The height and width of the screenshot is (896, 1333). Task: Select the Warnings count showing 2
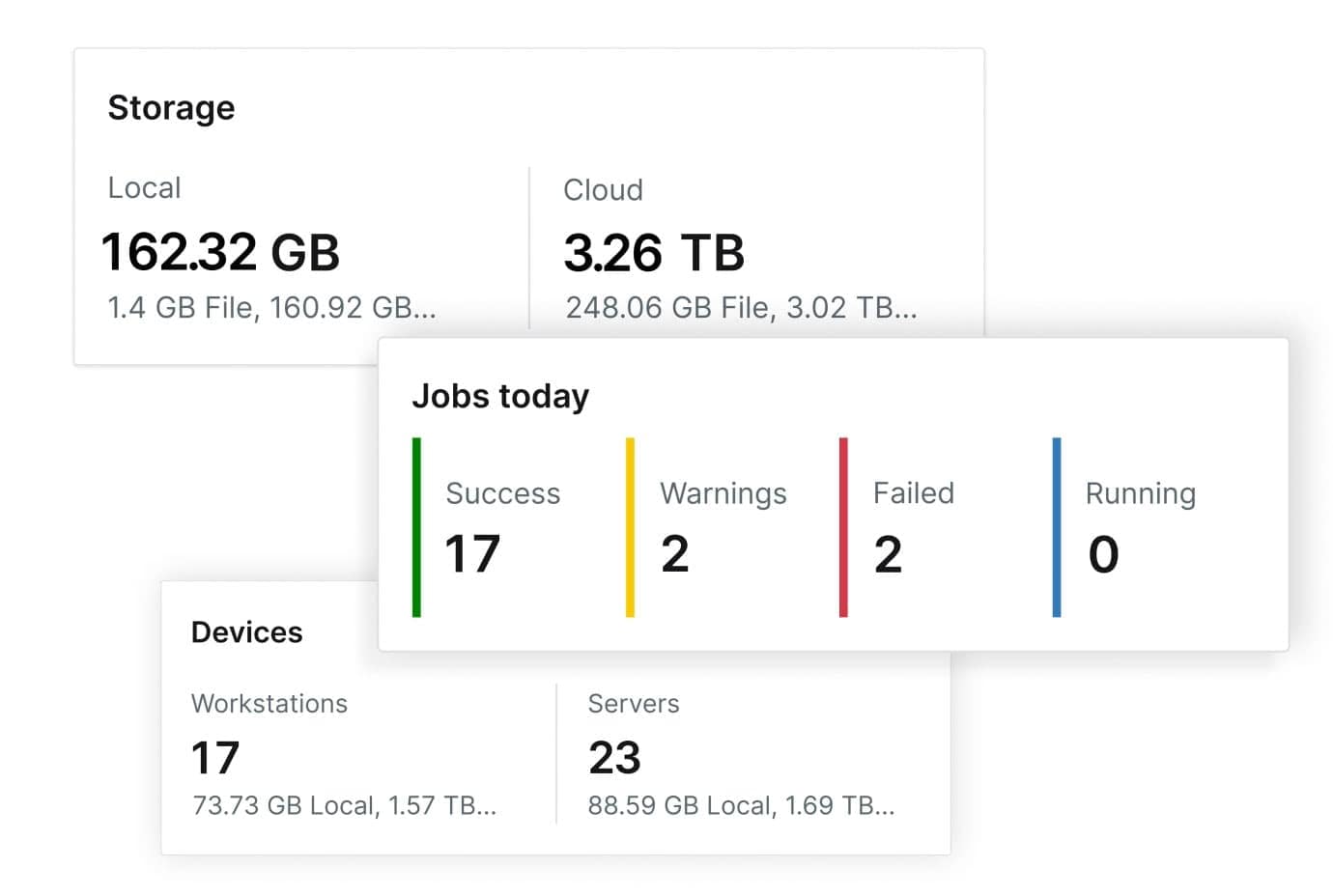(676, 553)
